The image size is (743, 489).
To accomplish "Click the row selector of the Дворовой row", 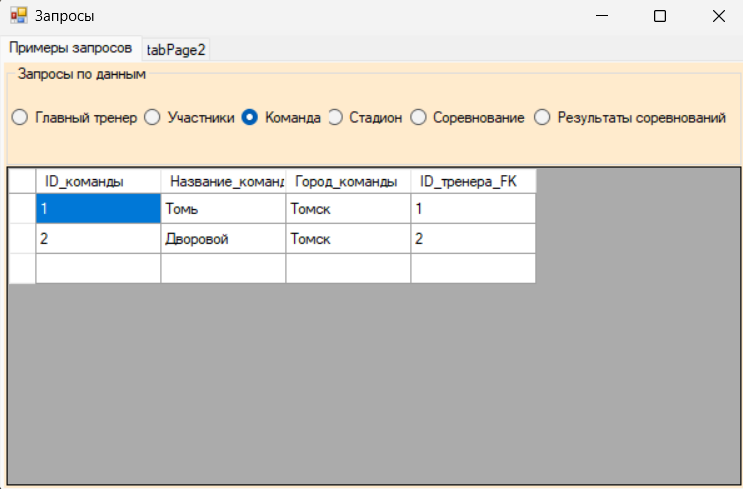I will pyautogui.click(x=22, y=238).
